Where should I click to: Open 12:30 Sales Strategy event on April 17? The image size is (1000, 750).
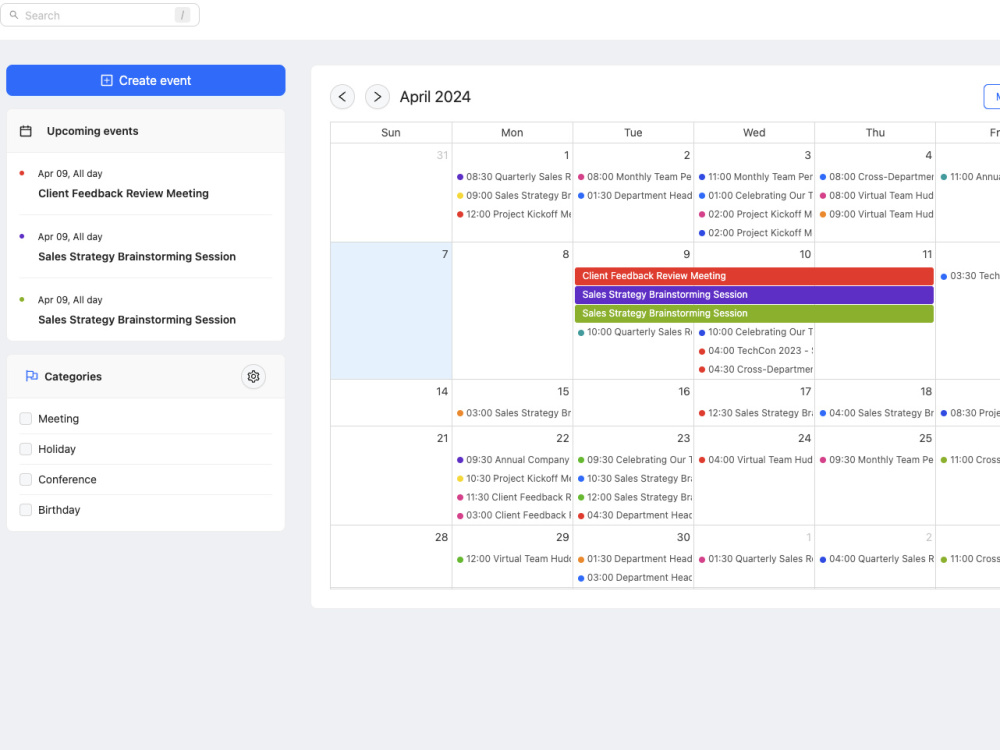click(x=755, y=413)
